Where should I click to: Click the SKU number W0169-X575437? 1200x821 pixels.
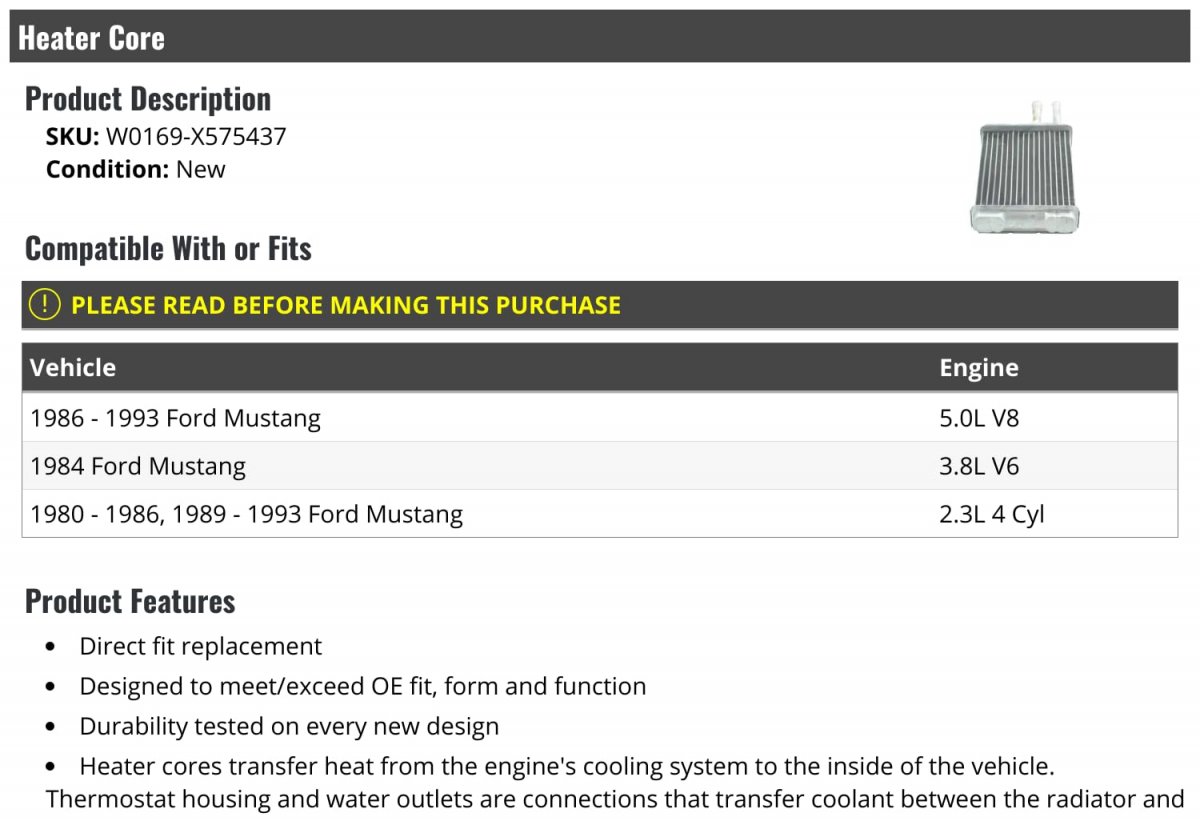pos(196,136)
